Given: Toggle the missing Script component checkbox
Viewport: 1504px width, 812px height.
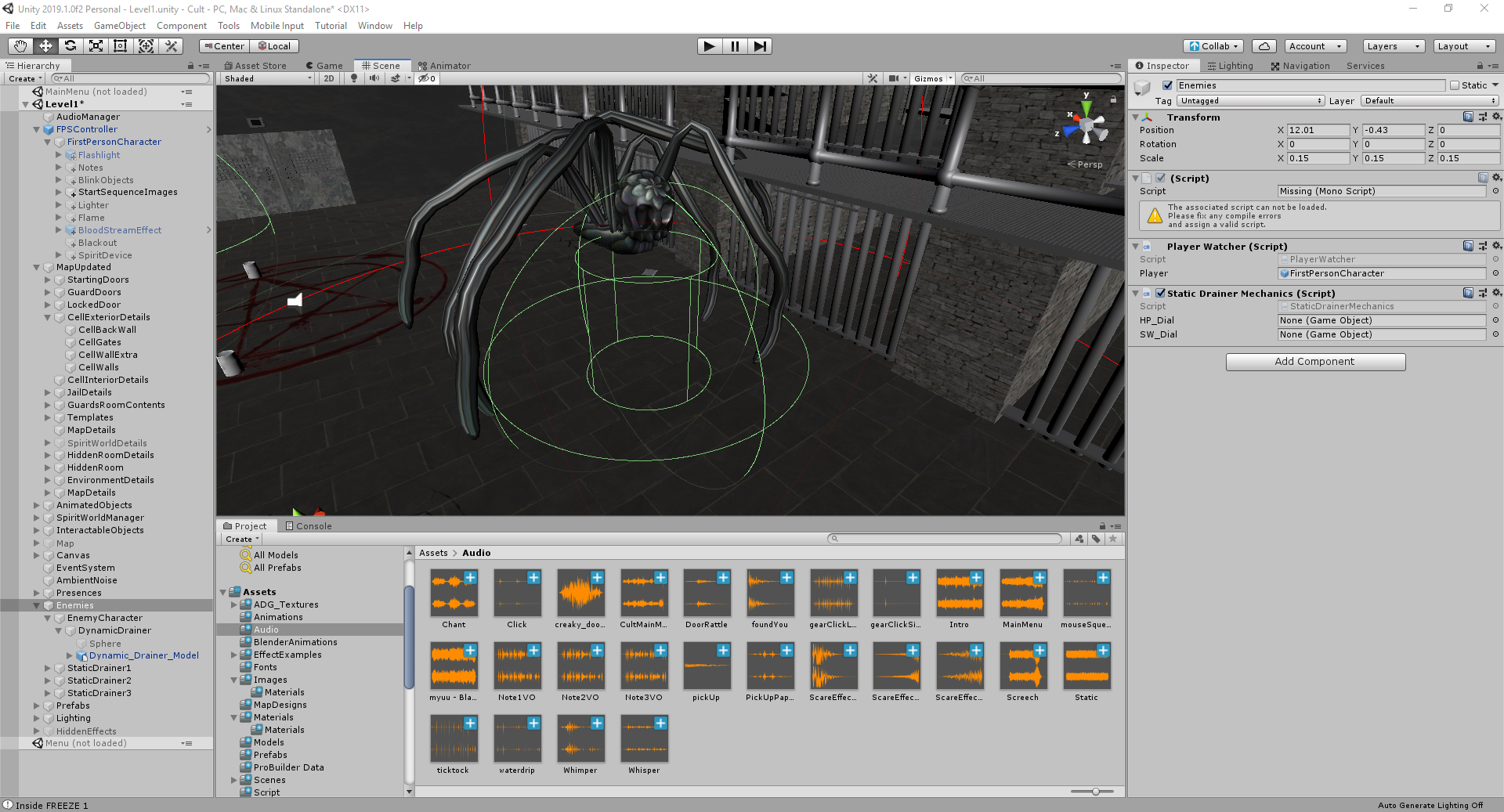Looking at the screenshot, I should pos(1161,178).
